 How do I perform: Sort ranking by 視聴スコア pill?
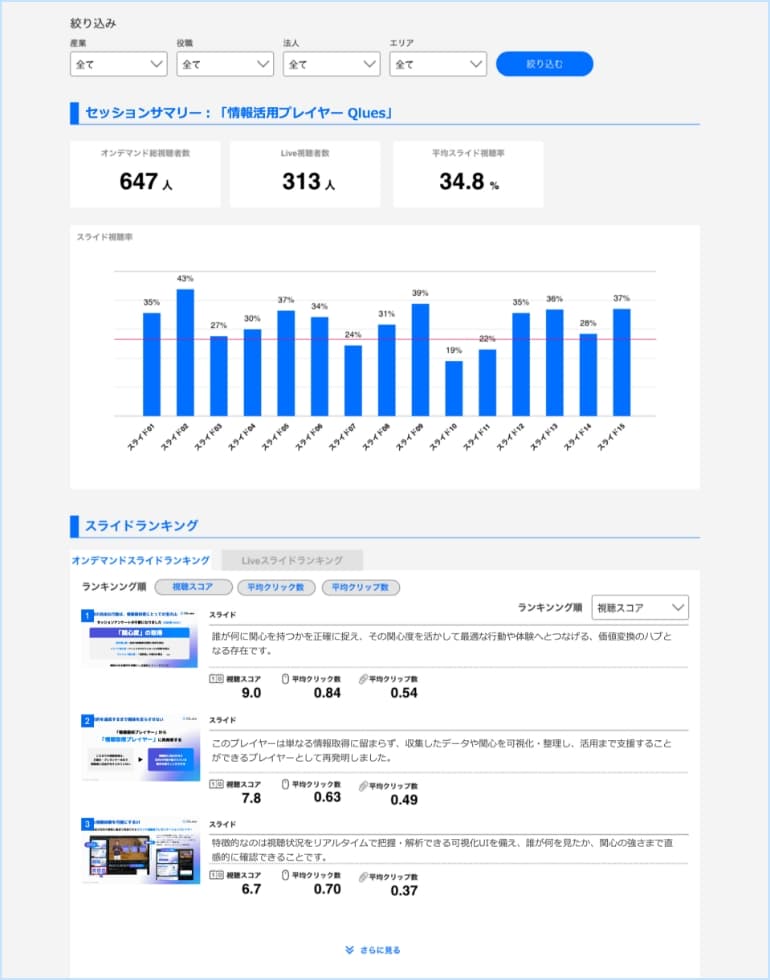[x=193, y=587]
